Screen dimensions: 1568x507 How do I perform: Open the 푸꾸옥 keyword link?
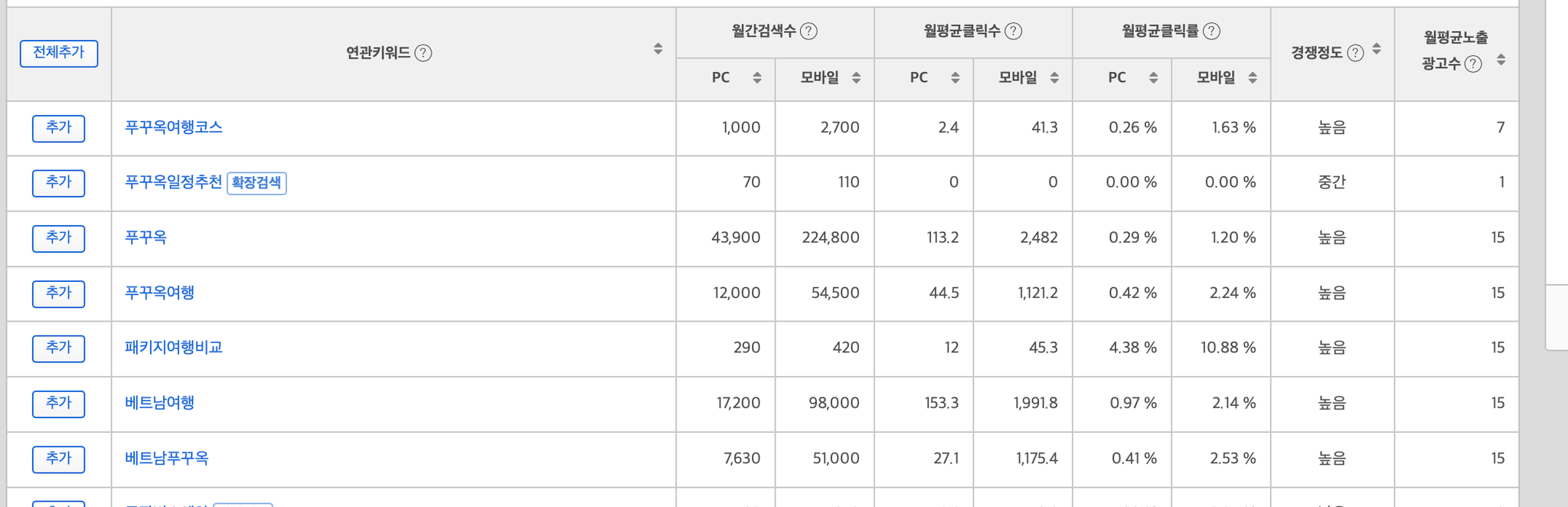coord(145,237)
